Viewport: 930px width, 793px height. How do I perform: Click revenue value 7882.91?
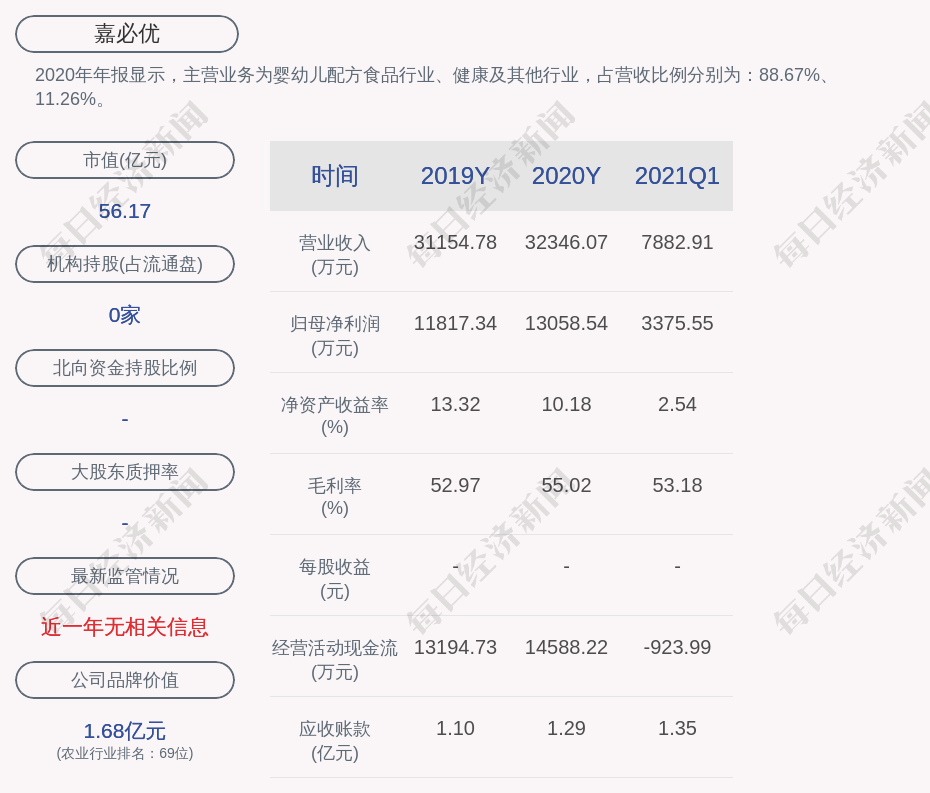click(677, 243)
